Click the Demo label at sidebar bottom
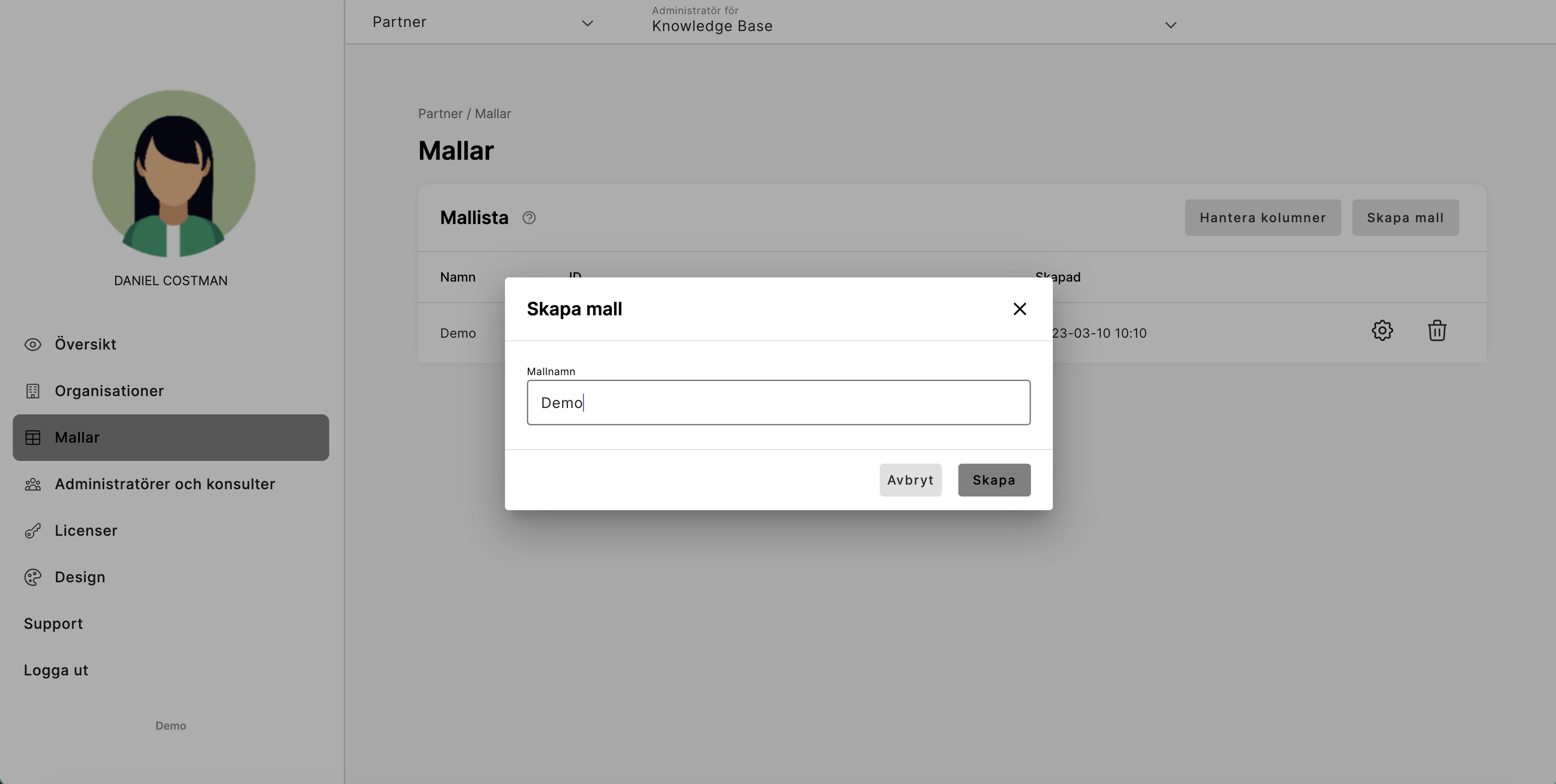 tap(171, 726)
